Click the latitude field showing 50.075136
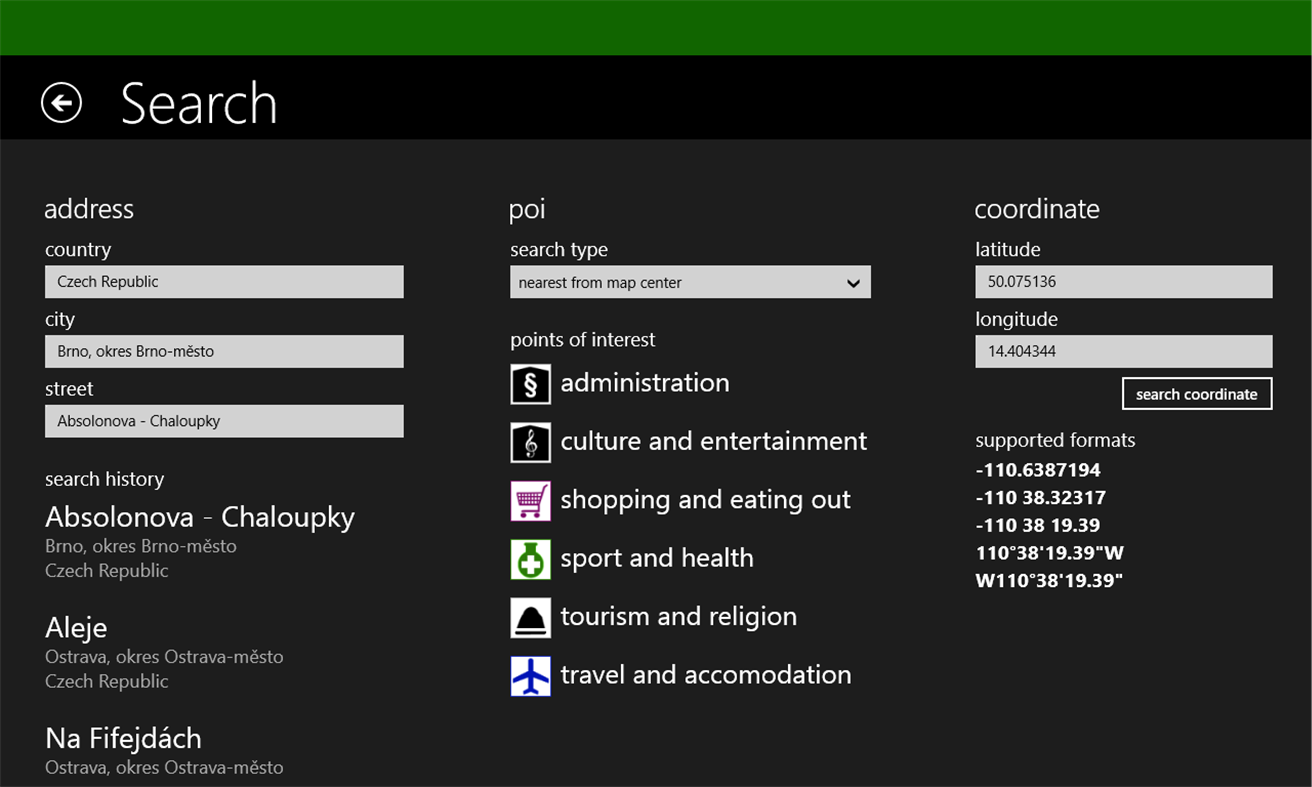 point(1123,281)
